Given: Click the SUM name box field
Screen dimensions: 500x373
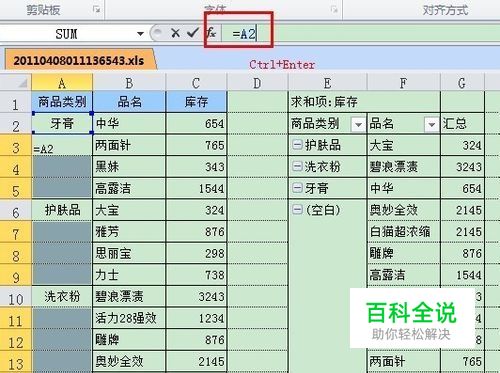Looking at the screenshot, I should click(67, 34).
